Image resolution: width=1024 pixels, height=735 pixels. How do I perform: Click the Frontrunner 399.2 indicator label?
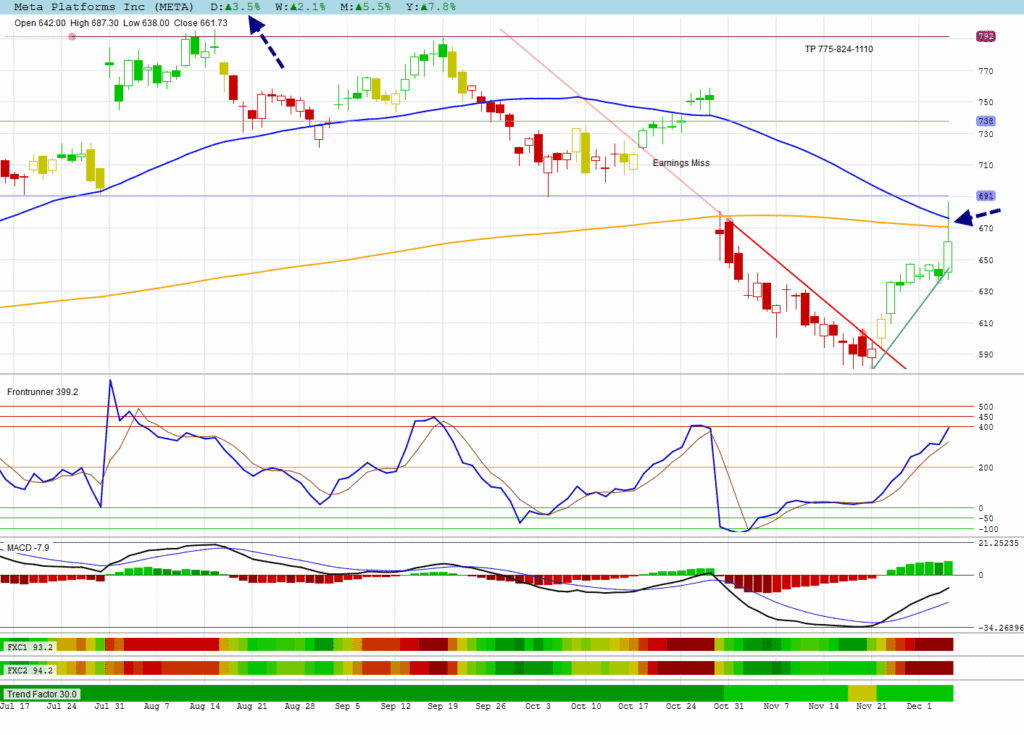(43, 392)
